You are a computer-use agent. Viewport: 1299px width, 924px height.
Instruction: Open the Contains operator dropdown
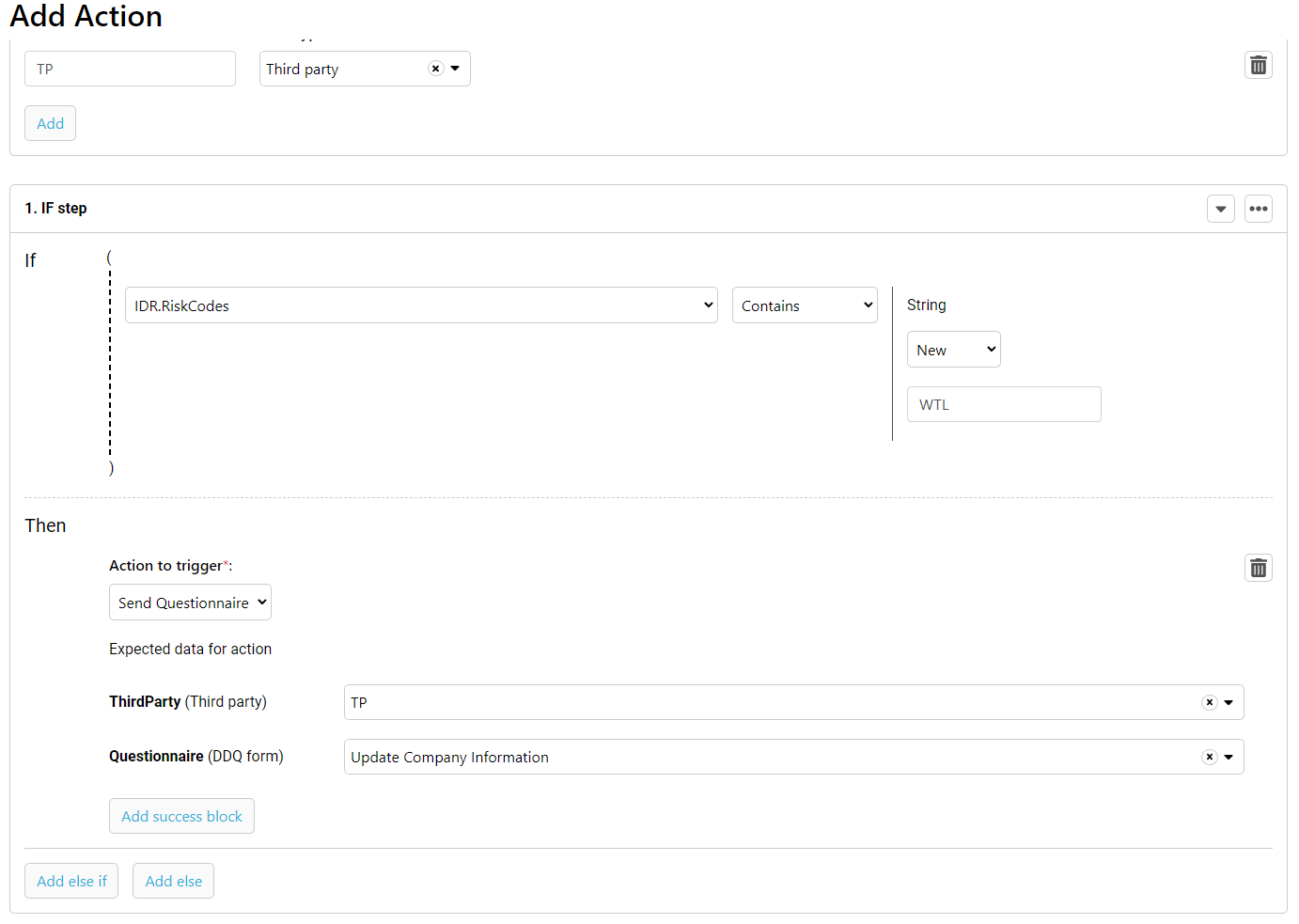click(804, 305)
